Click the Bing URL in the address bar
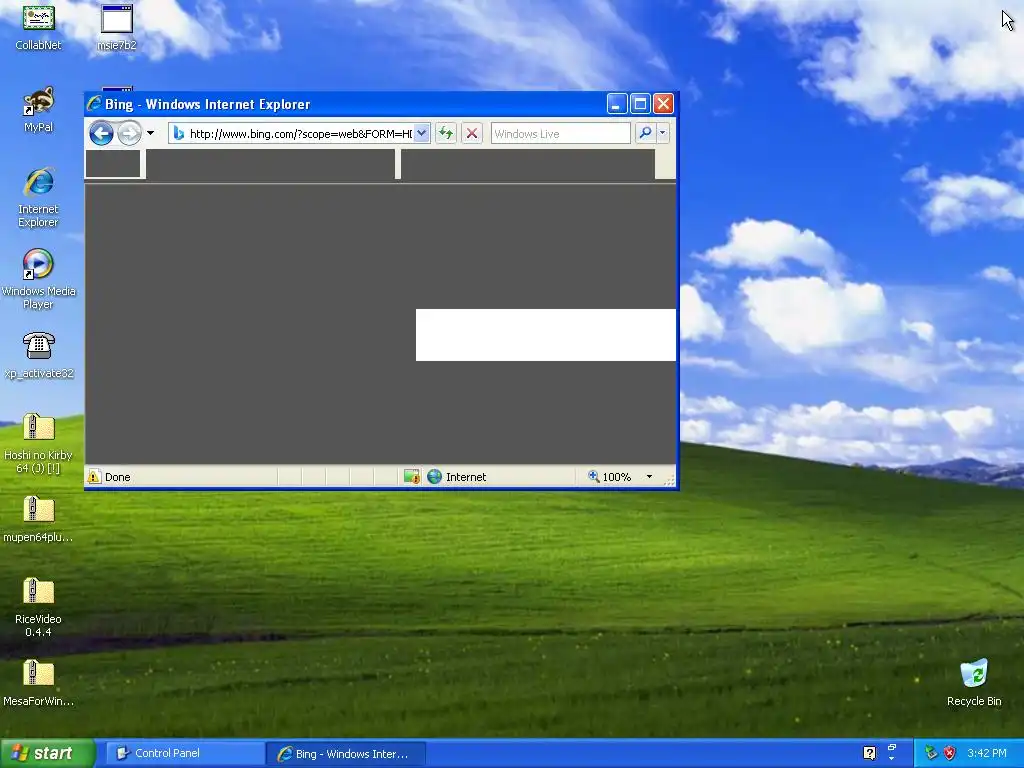1024x768 pixels. [300, 134]
